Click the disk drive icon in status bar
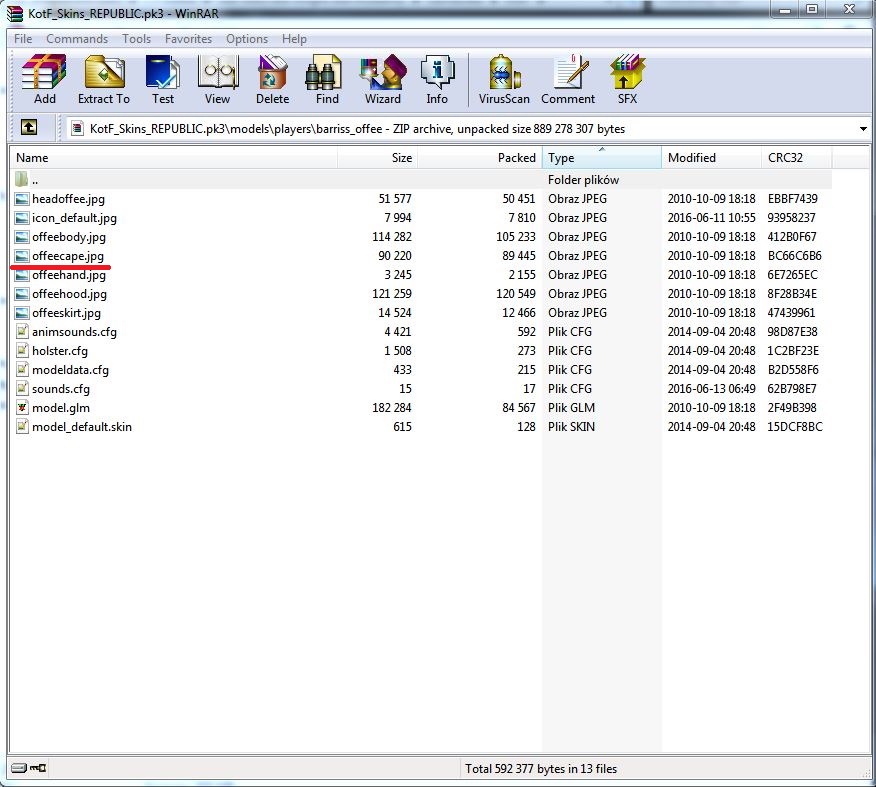The image size is (876, 787). click(19, 768)
